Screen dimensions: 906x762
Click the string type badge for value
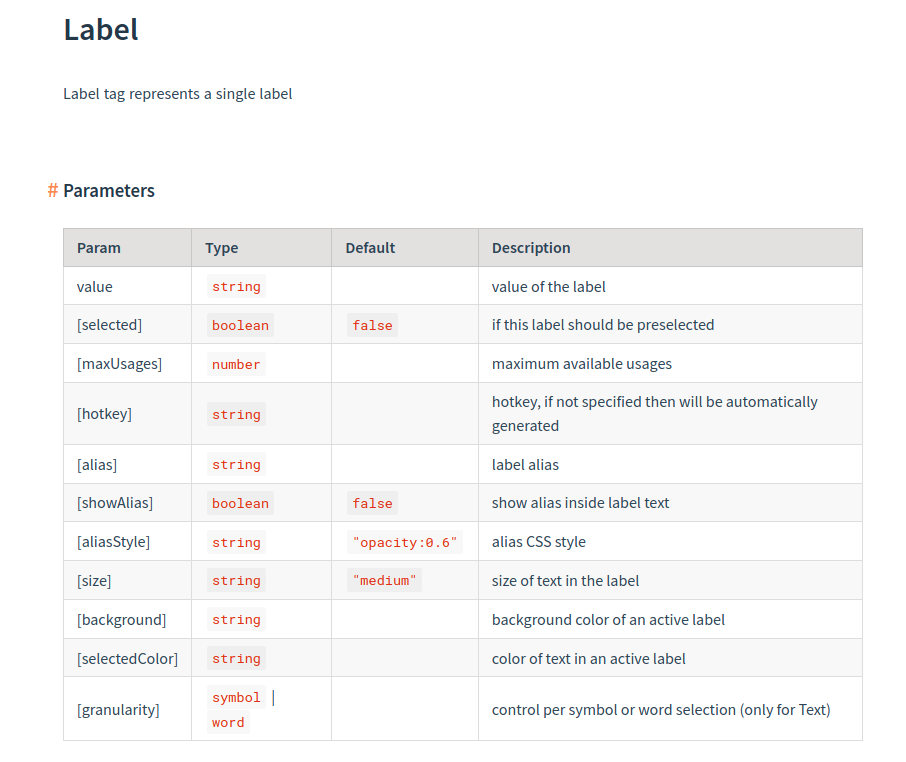[236, 286]
